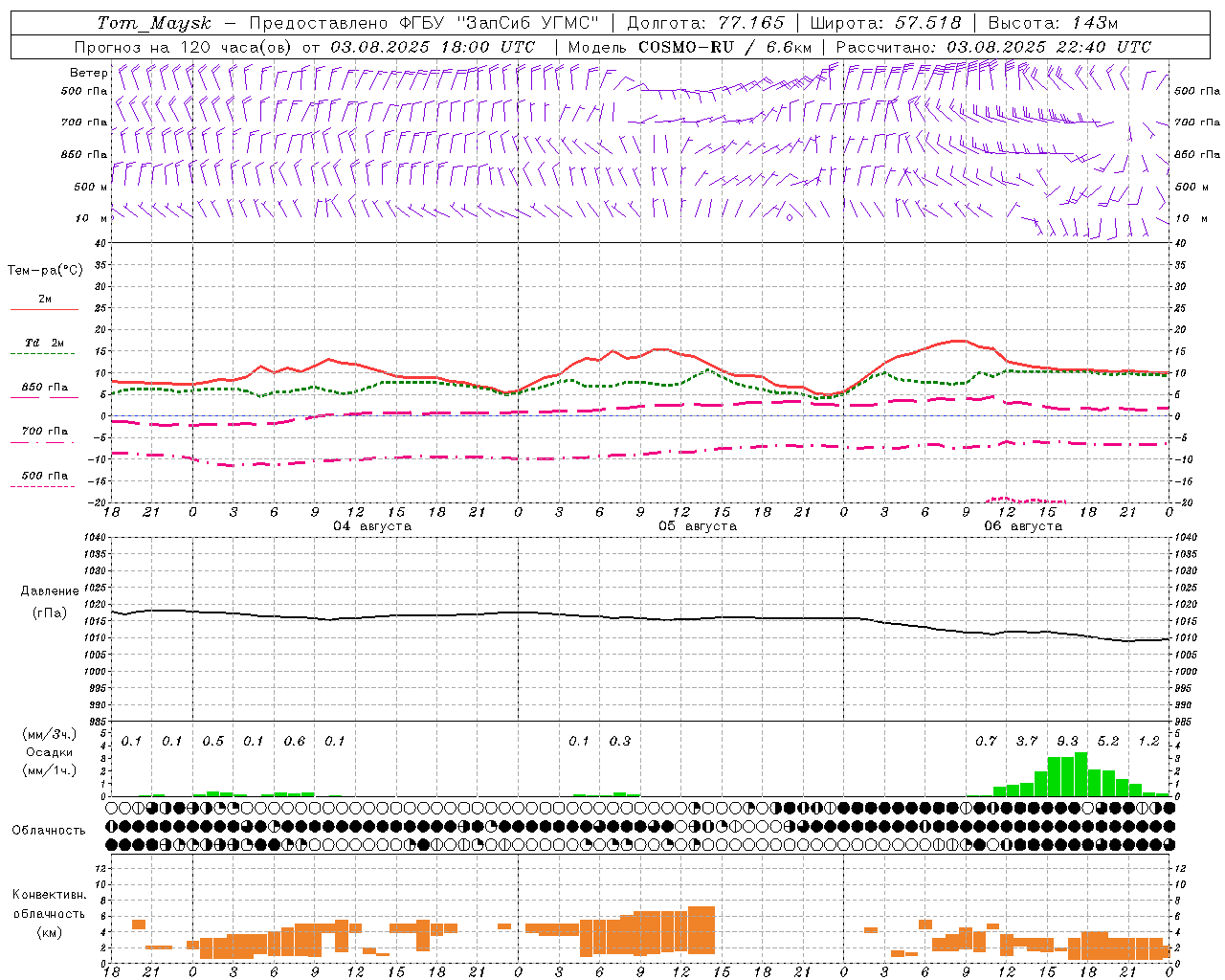Click the 9.3 three-hour precipitation value

click(x=1067, y=741)
